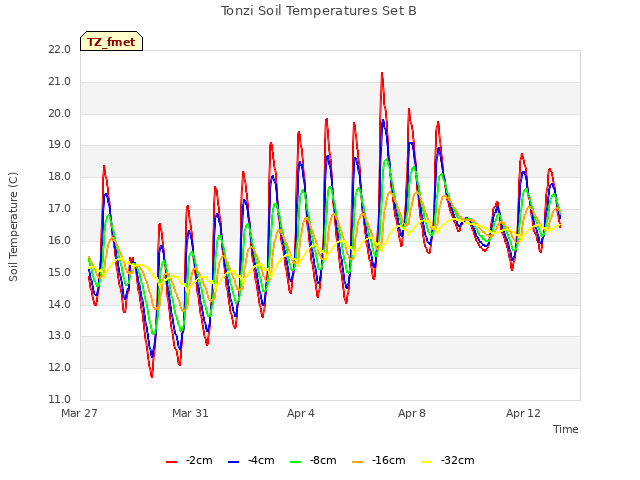
Task: Select the -16cm legend label
Action: pos(389,460)
